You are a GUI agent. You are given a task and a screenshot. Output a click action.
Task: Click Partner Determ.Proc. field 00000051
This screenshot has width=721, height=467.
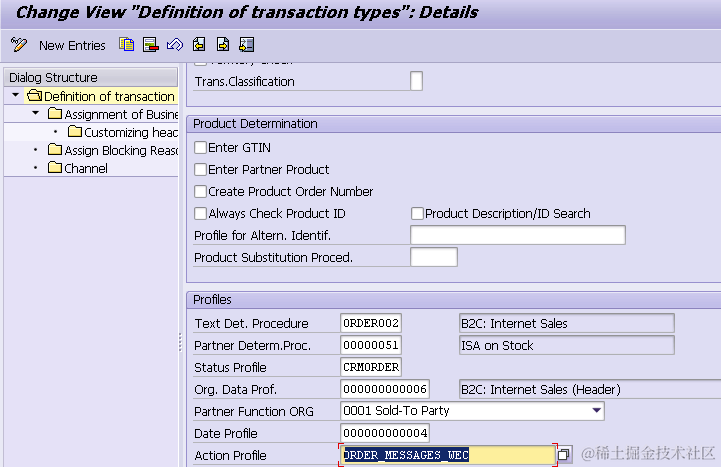tap(371, 345)
